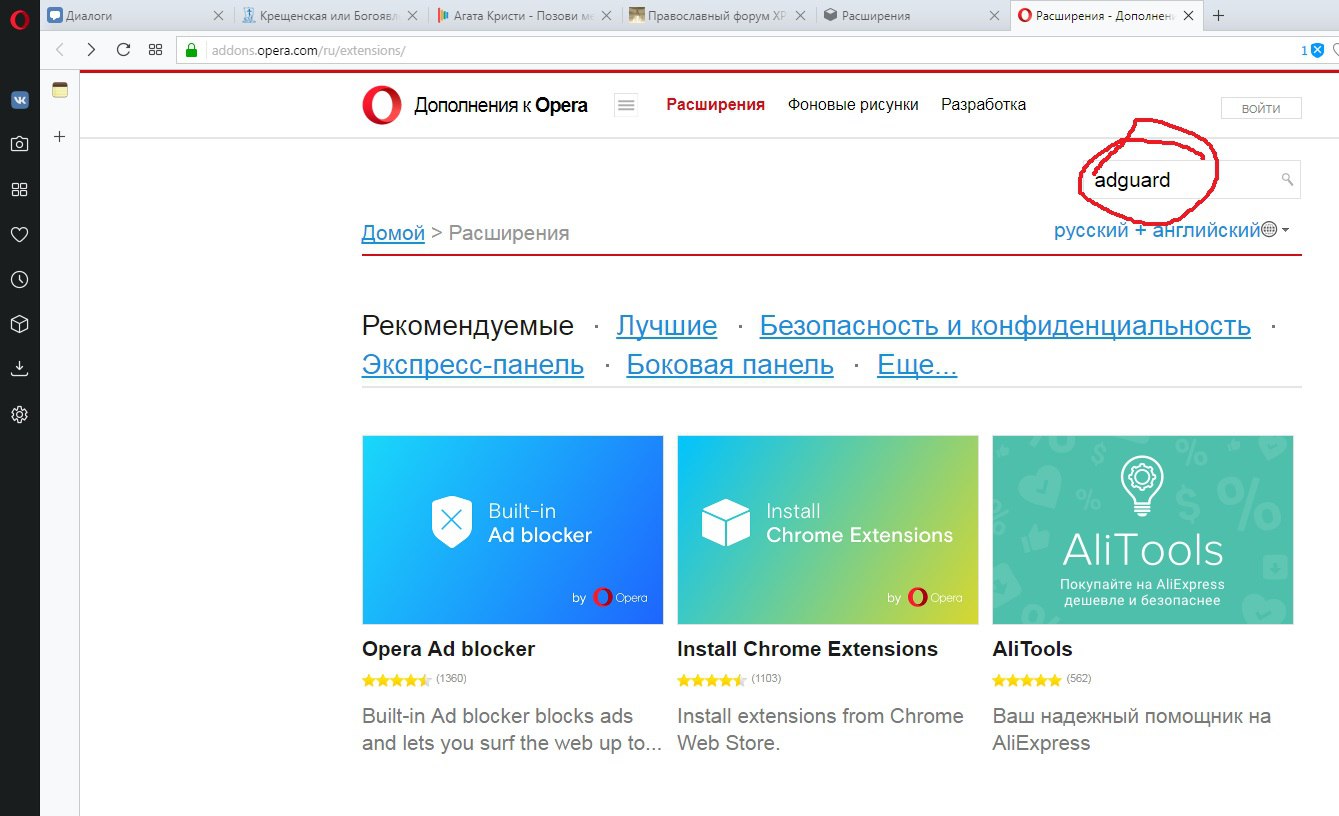1339x816 pixels.
Task: Open the Безопасность и конфиденциальность category
Action: point(1005,326)
